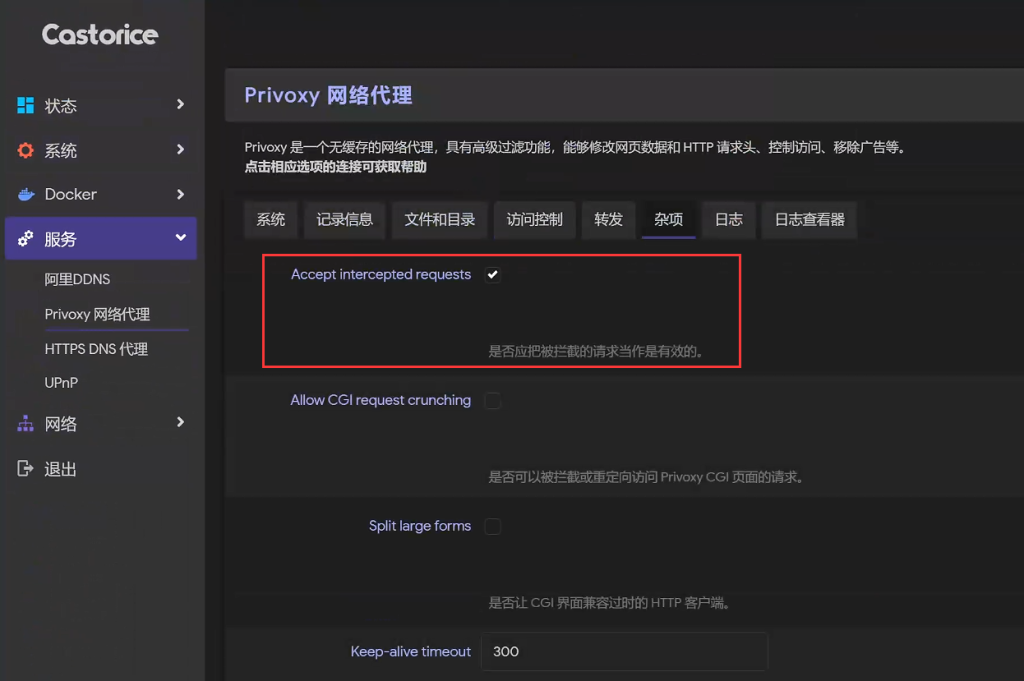Collapse the 服务 section chevron
The height and width of the screenshot is (681, 1024).
pyautogui.click(x=180, y=238)
